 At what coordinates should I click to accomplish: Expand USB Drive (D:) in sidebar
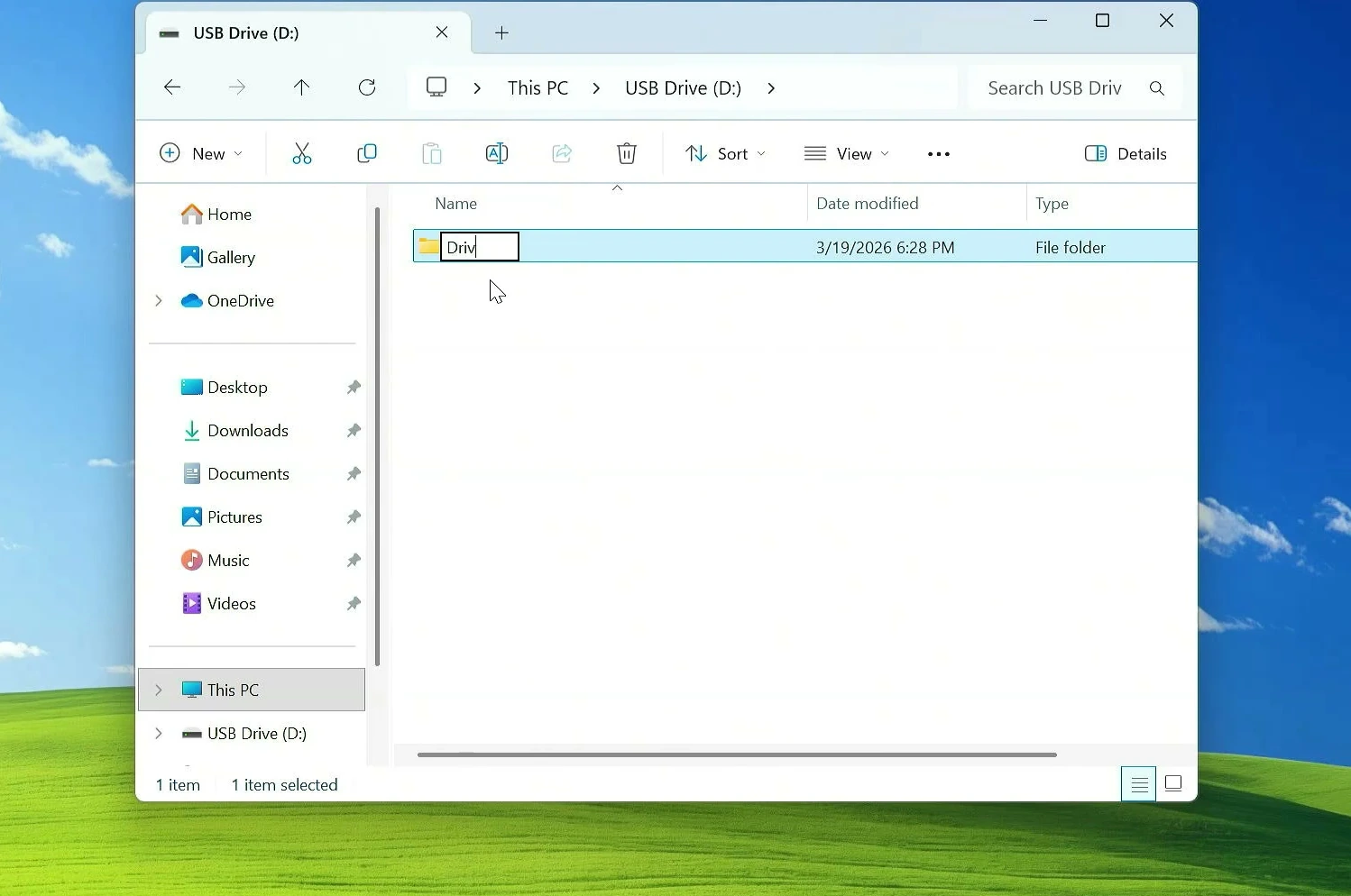click(159, 733)
